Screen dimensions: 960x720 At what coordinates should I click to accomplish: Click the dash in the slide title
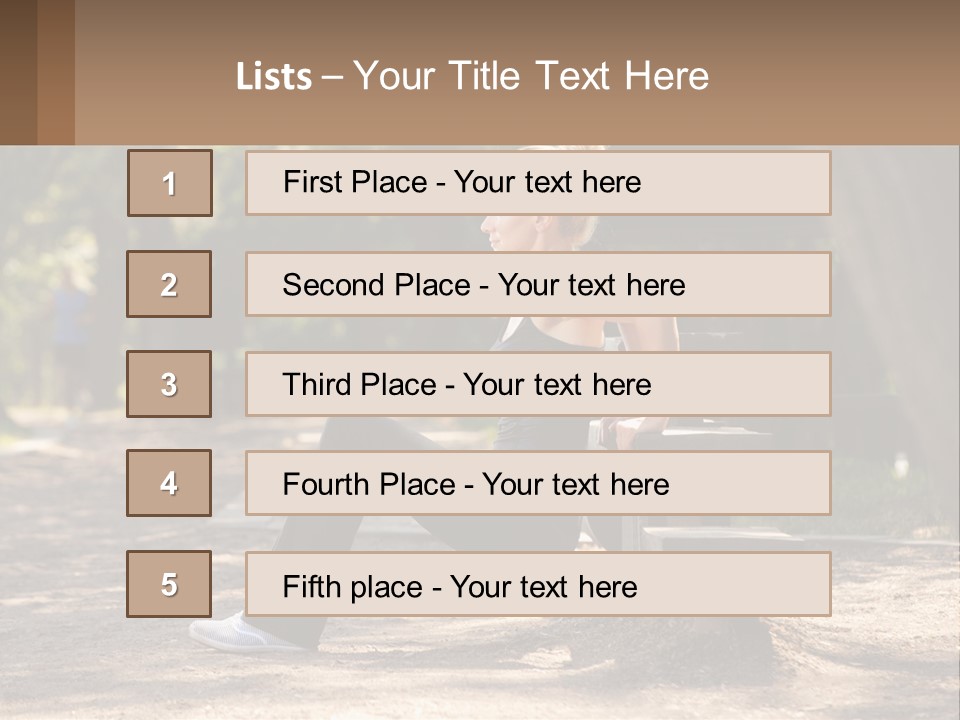(x=332, y=77)
